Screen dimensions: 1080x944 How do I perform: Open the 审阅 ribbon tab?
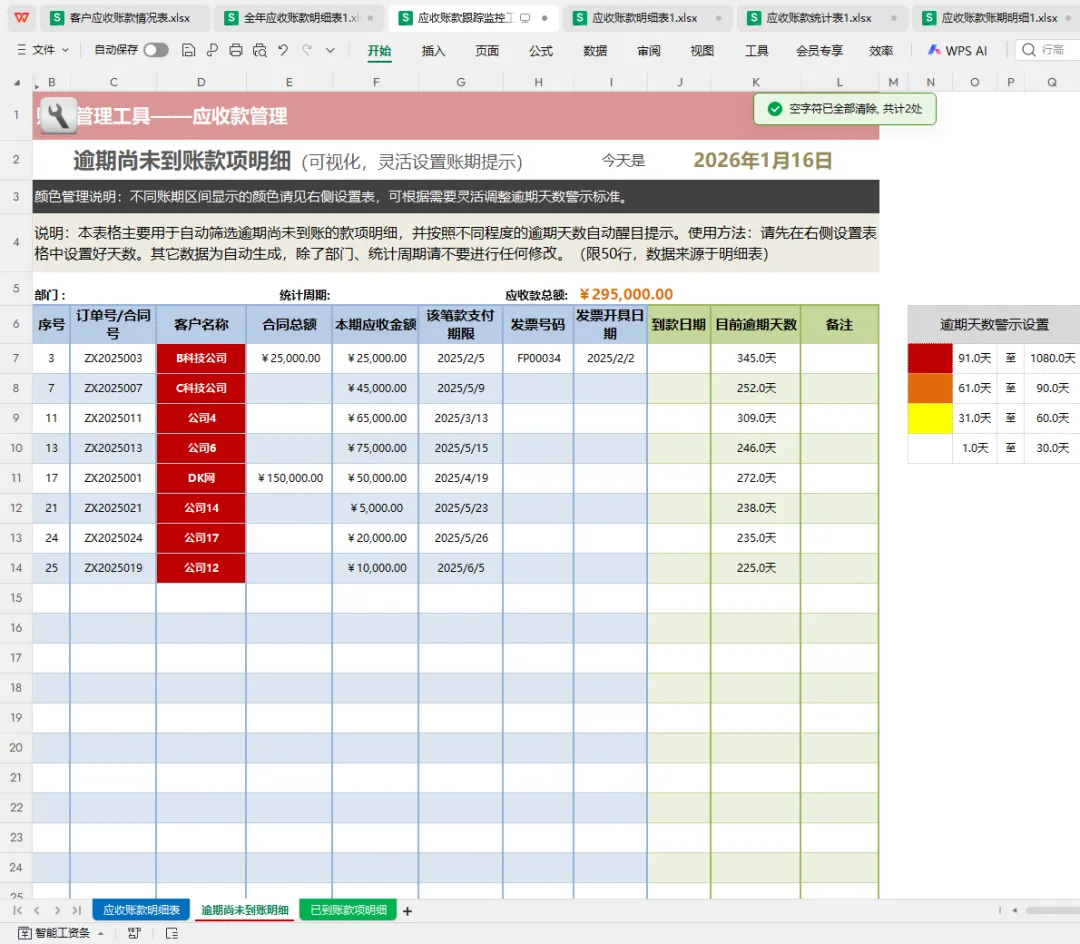[649, 50]
